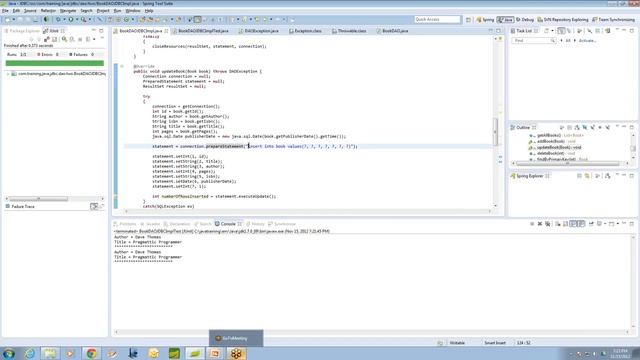Open Google Chrome from the taskbar
This screenshot has width=640, height=360.
pyautogui.click(x=91, y=353)
